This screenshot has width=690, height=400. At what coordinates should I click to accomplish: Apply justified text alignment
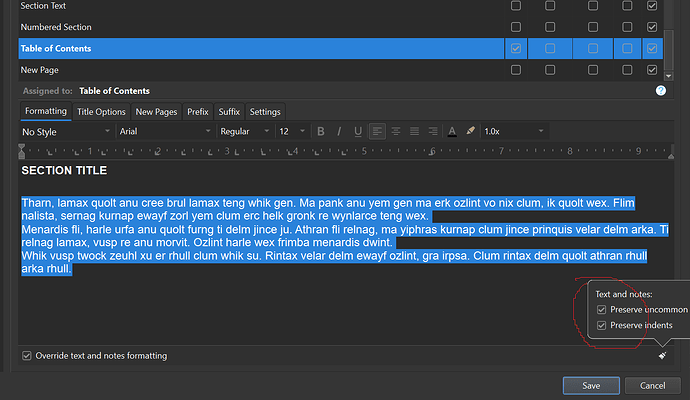click(x=415, y=132)
